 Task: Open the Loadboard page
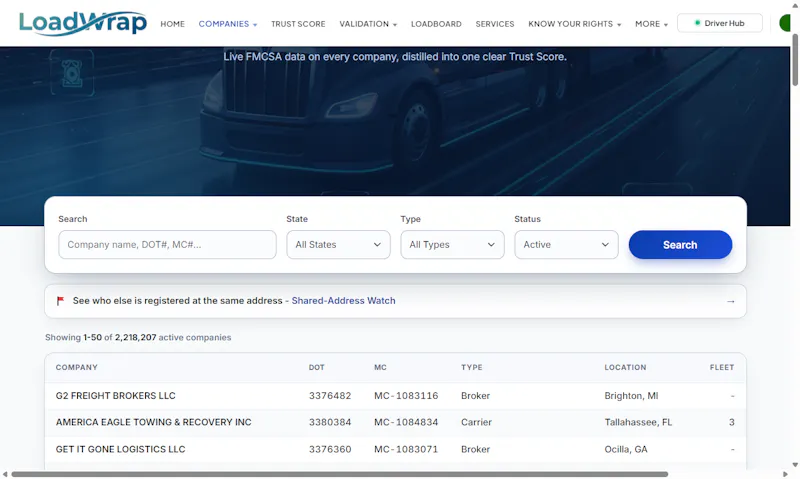click(436, 24)
